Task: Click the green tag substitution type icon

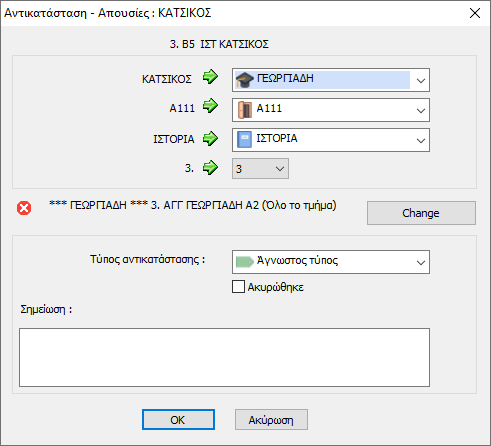Action: 245,262
